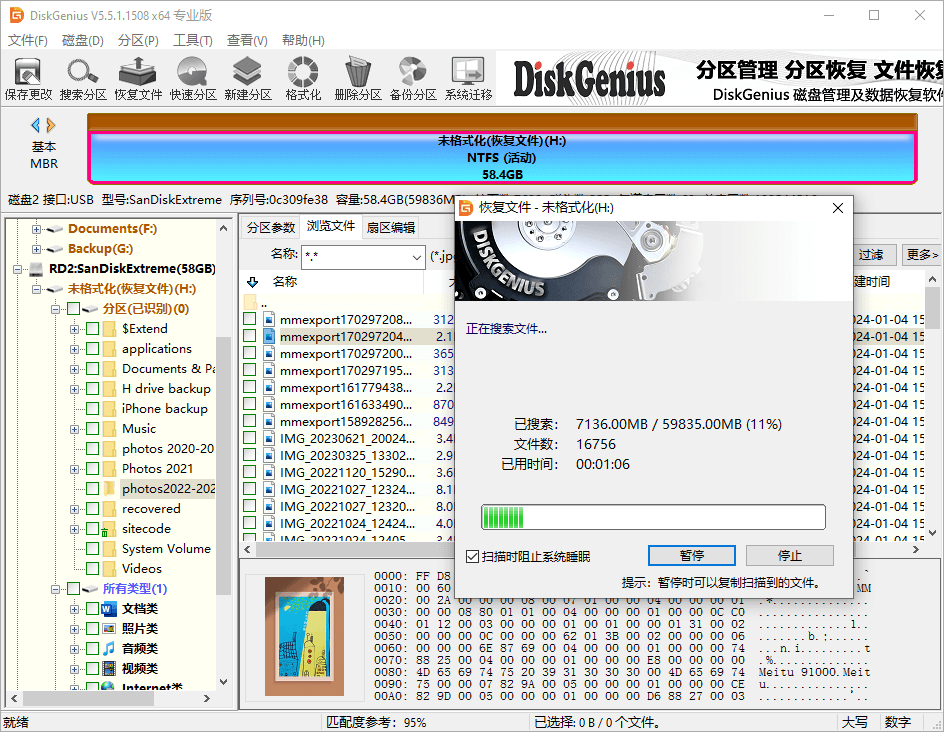Image resolution: width=944 pixels, height=732 pixels.
Task: Select the New Partition (新建分区) icon
Action: 247,78
